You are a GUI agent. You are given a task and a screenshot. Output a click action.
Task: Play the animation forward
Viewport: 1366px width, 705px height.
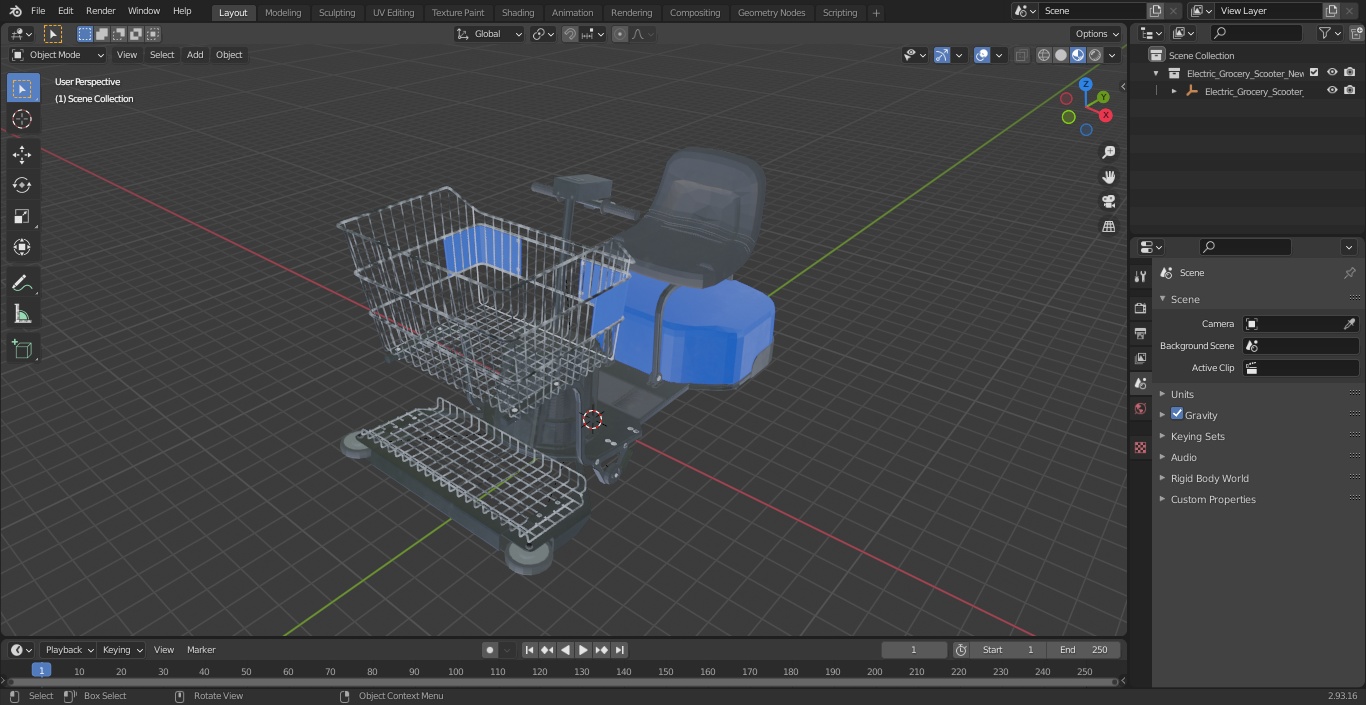coord(583,650)
